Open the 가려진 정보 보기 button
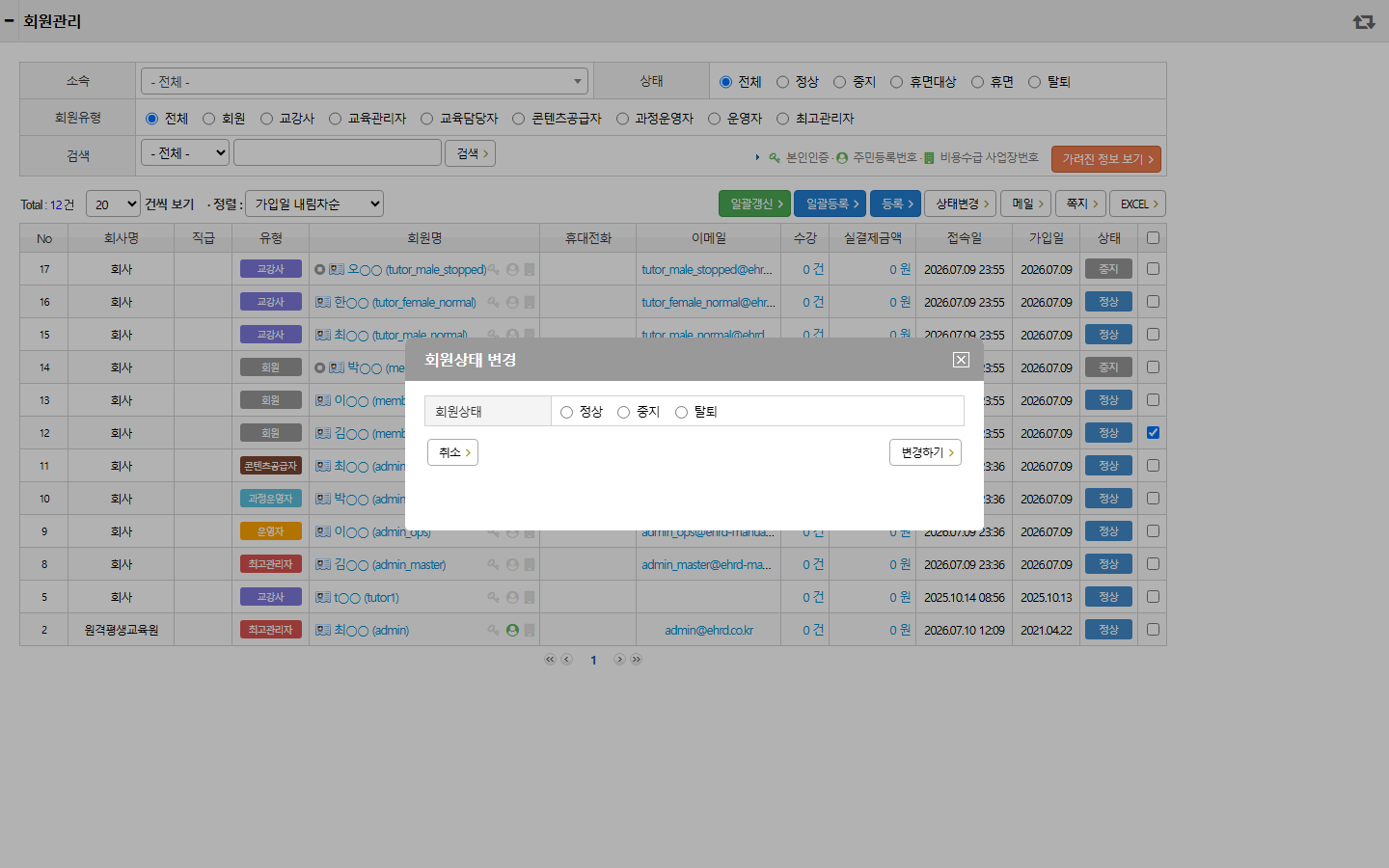This screenshot has width=1389, height=868. coord(1106,159)
